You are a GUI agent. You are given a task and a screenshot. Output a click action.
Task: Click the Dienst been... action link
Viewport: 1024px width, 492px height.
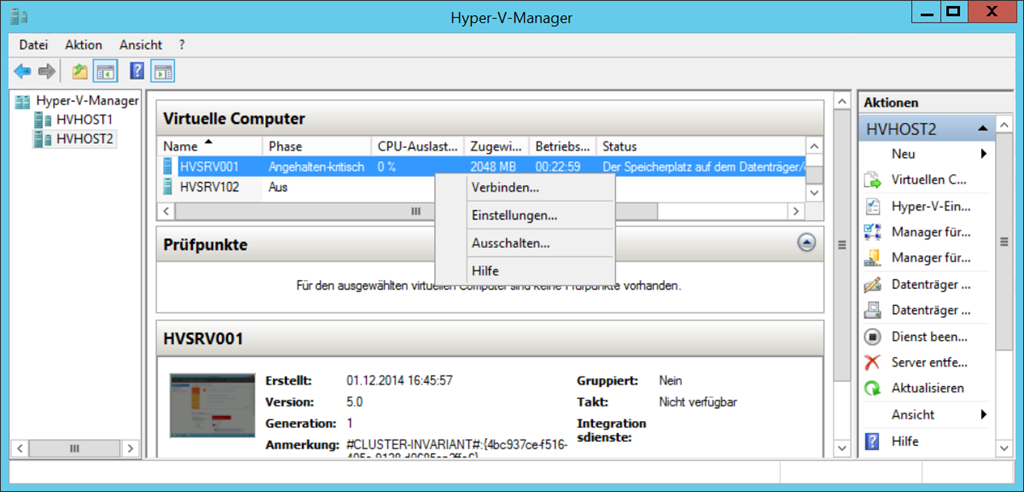(x=929, y=336)
